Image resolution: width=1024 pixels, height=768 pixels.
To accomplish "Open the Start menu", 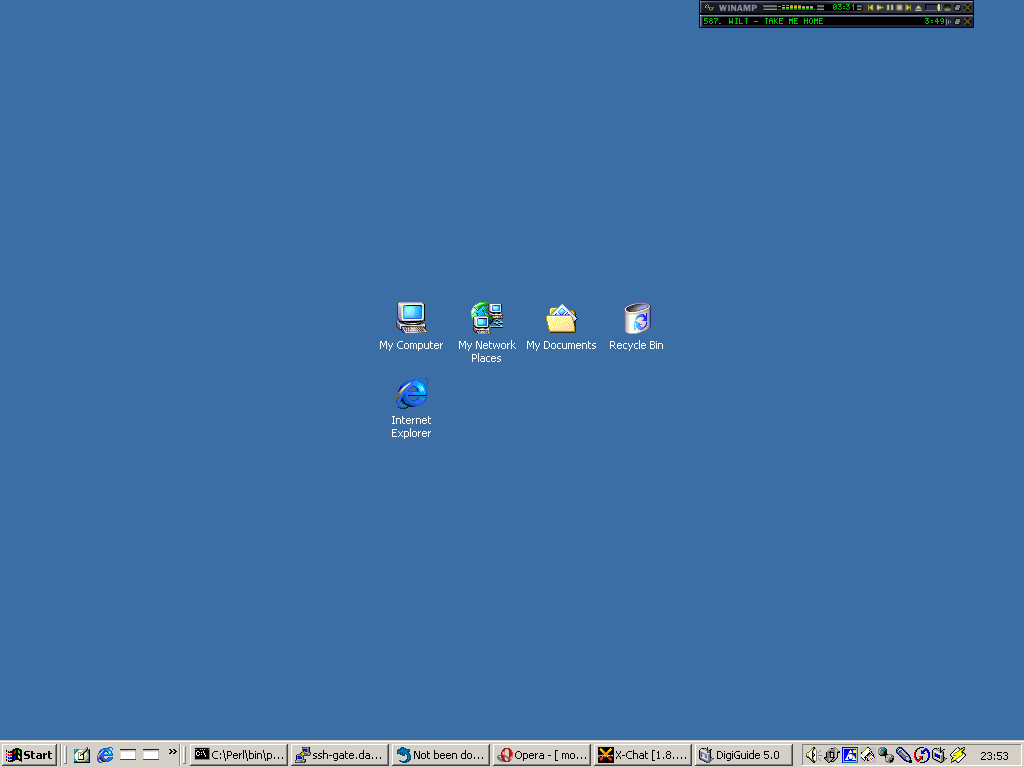I will point(30,755).
